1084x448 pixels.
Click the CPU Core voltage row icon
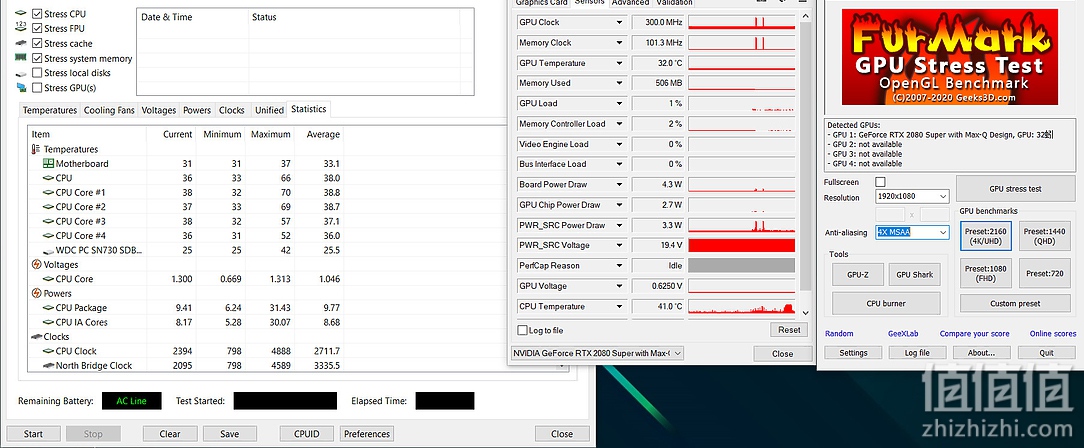click(48, 279)
